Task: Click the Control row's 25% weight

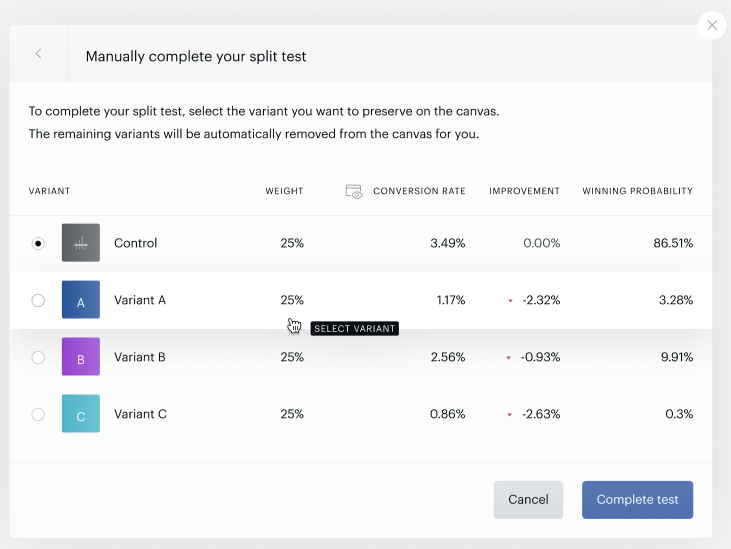Action: click(x=292, y=243)
